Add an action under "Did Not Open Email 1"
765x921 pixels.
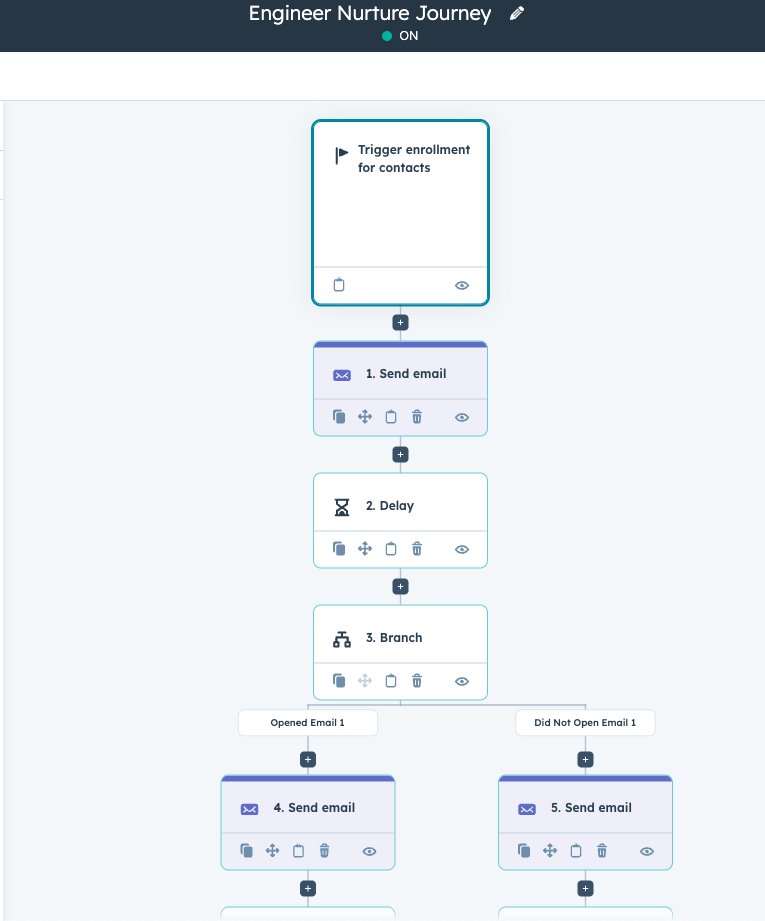[x=585, y=758]
